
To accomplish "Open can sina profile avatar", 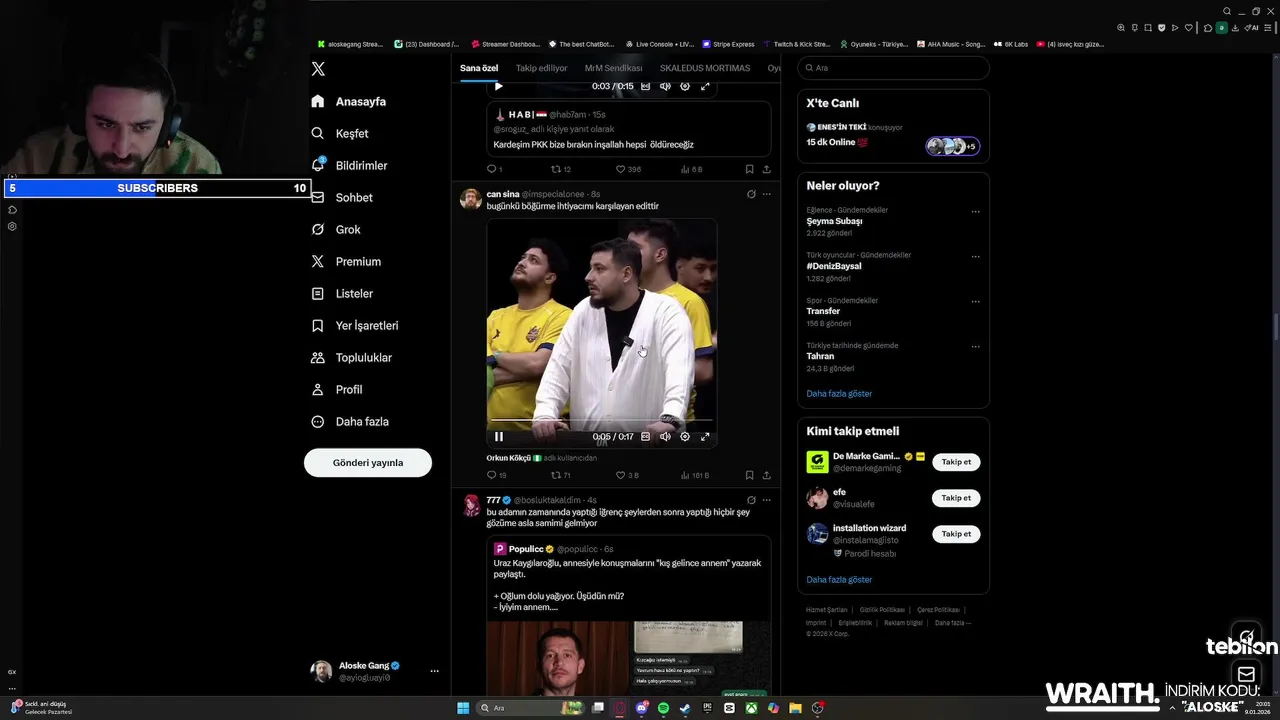I will point(471,199).
